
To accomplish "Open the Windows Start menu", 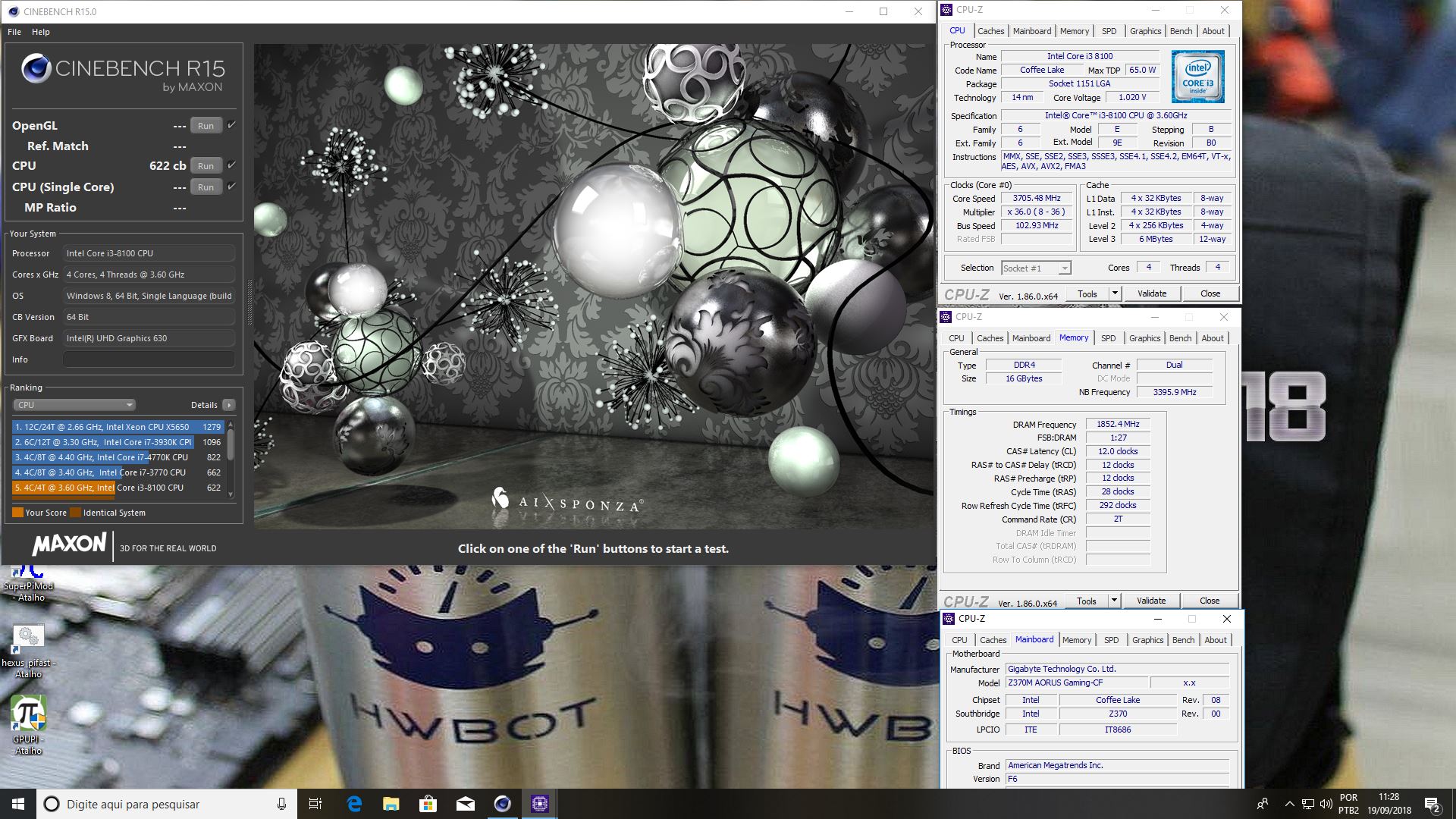I will (18, 804).
